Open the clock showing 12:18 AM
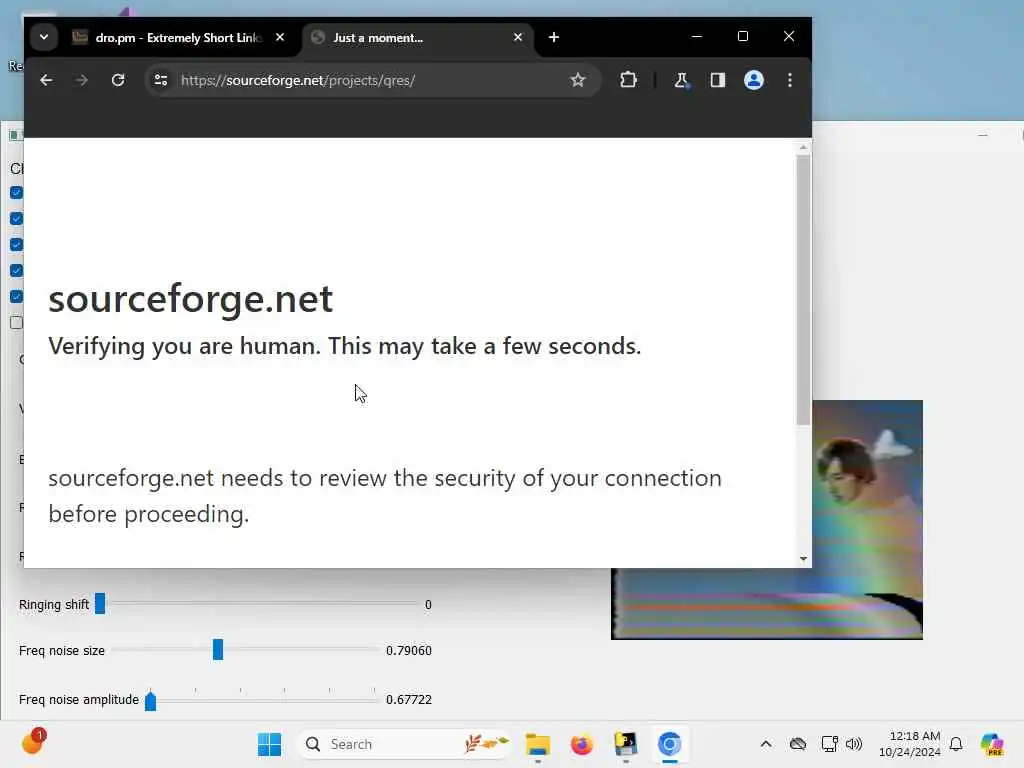This screenshot has height=768, width=1024. 910,744
